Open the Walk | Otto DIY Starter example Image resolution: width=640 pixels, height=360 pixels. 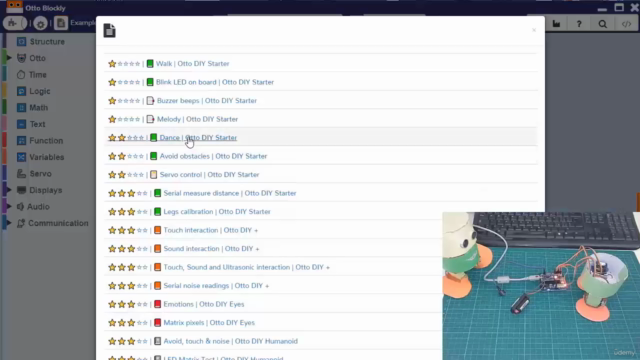coord(192,64)
